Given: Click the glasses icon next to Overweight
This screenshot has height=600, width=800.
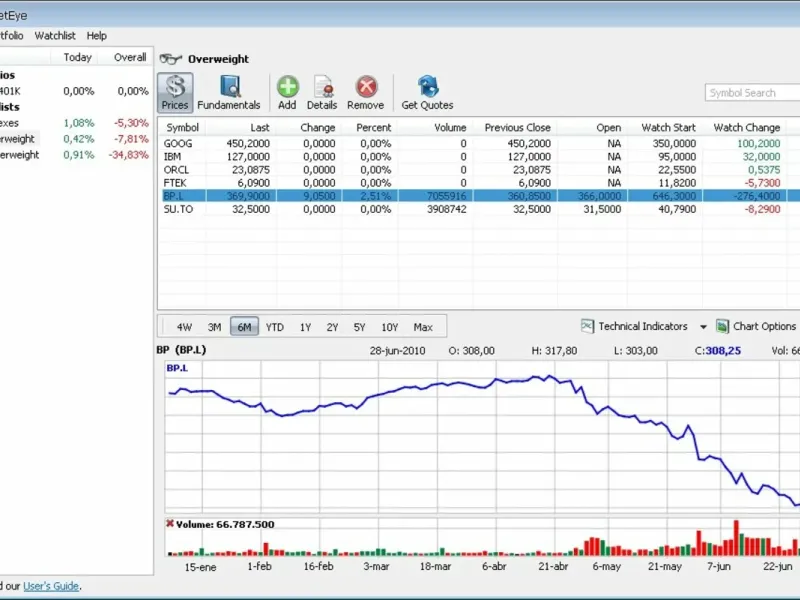Looking at the screenshot, I should [170, 59].
